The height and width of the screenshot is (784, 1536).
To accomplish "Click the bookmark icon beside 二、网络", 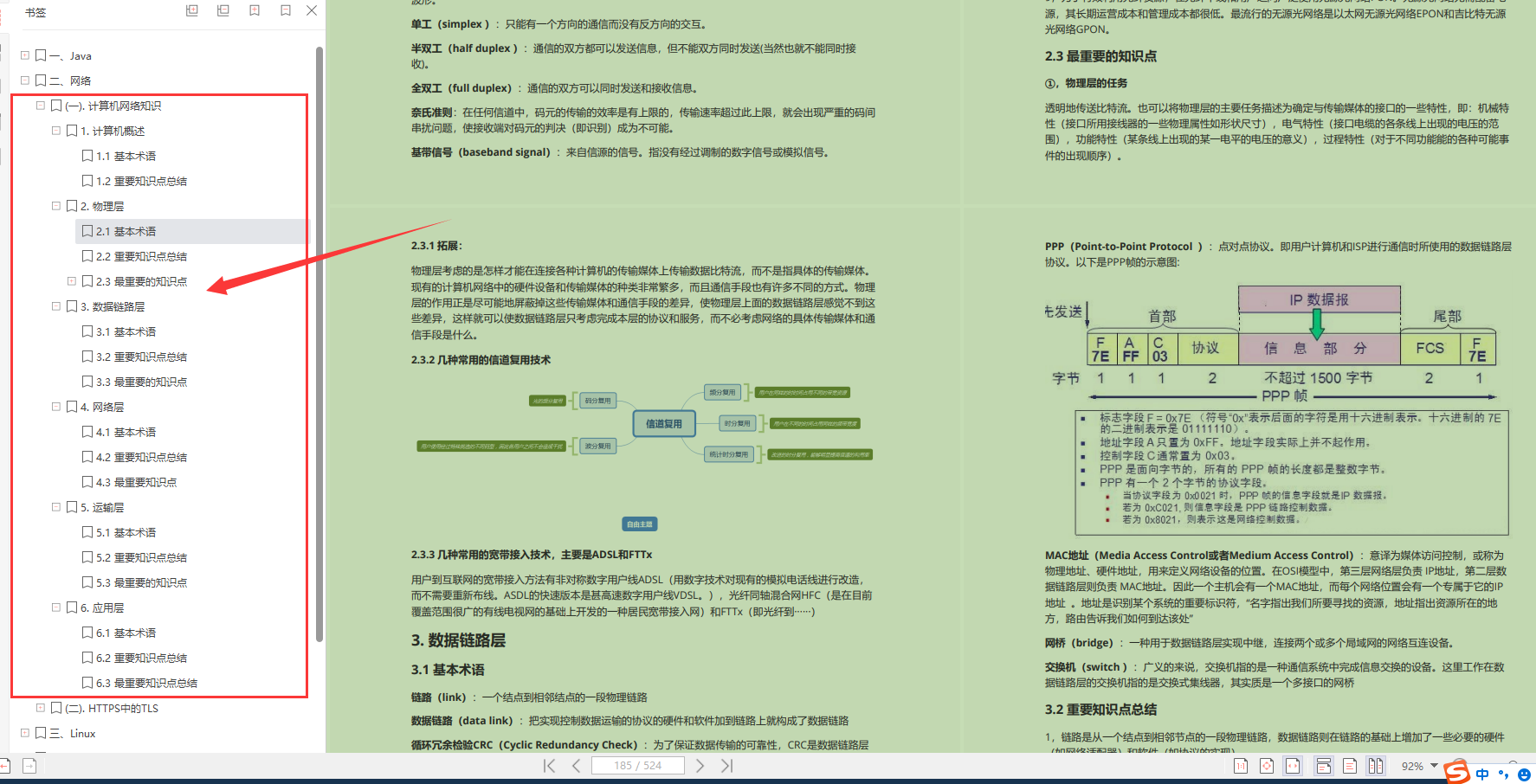I will pyautogui.click(x=41, y=80).
